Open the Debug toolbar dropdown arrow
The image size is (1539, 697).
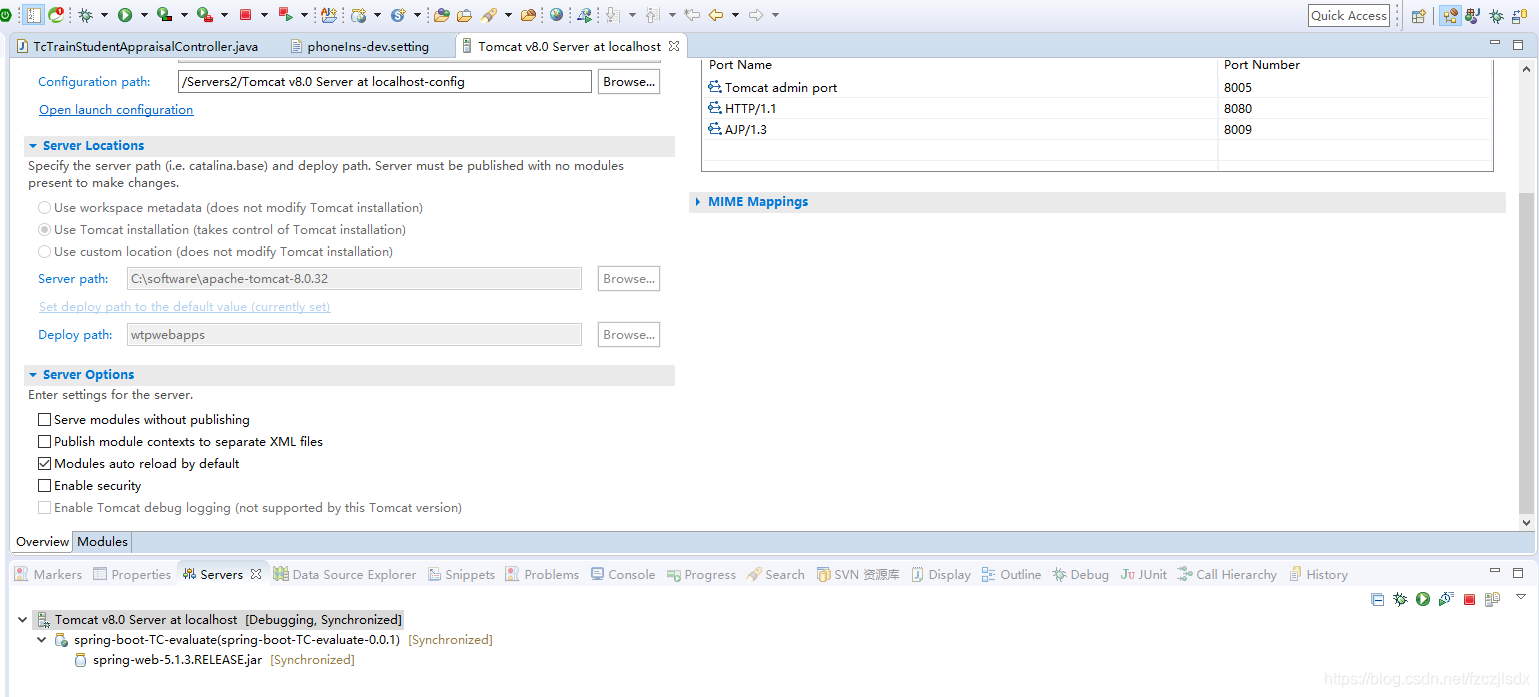tap(104, 15)
